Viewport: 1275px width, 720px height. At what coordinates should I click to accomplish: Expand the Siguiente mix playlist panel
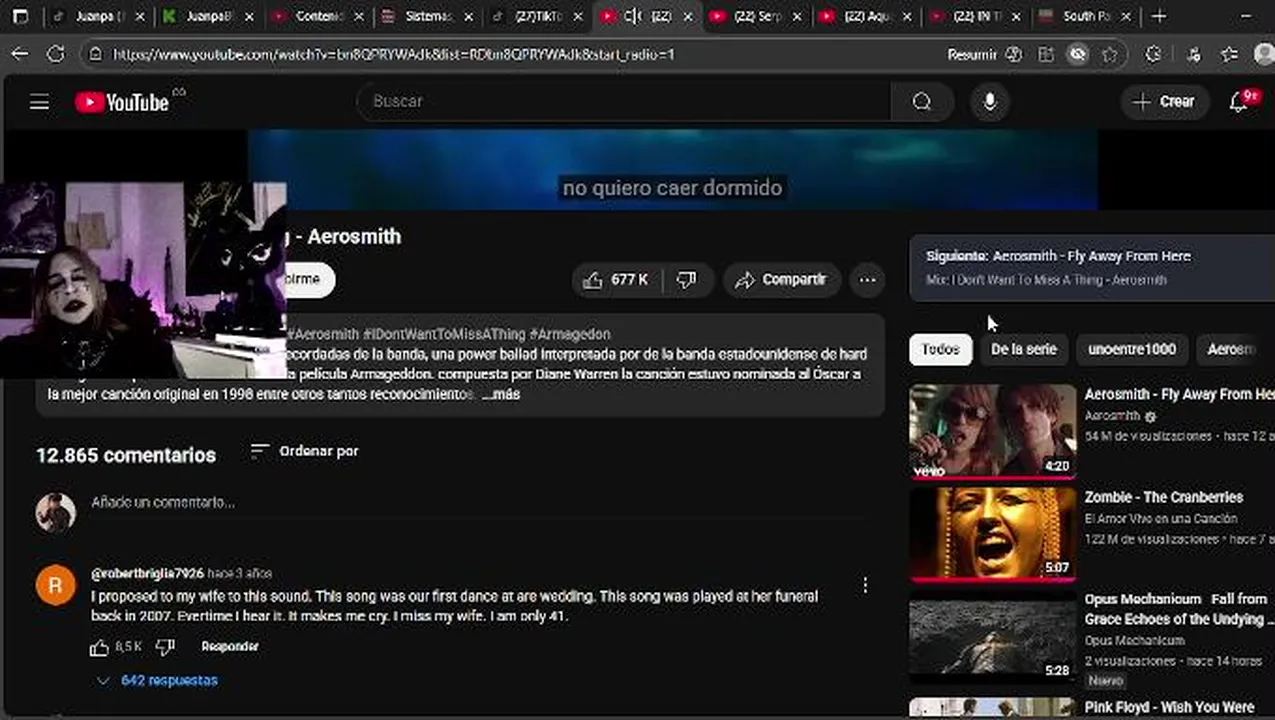1092,268
